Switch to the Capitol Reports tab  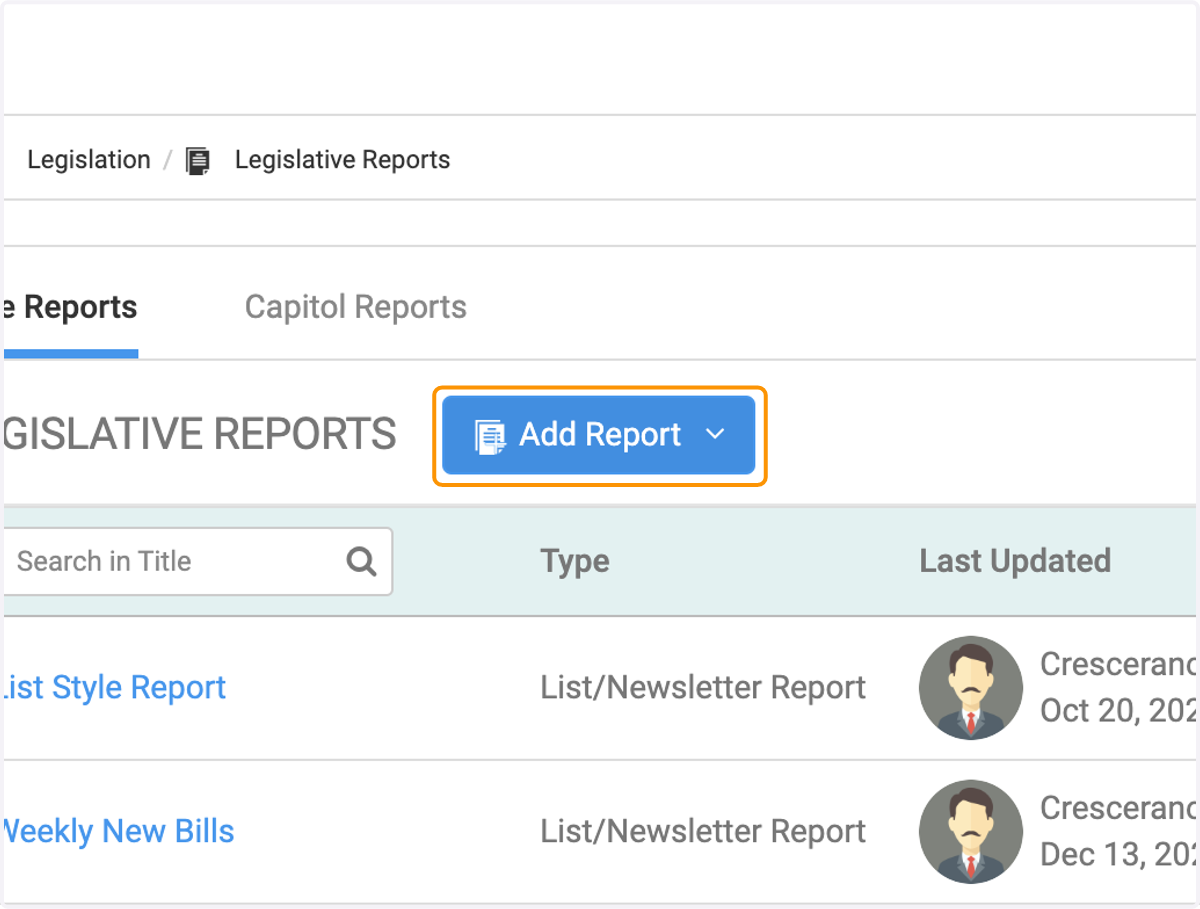click(356, 307)
